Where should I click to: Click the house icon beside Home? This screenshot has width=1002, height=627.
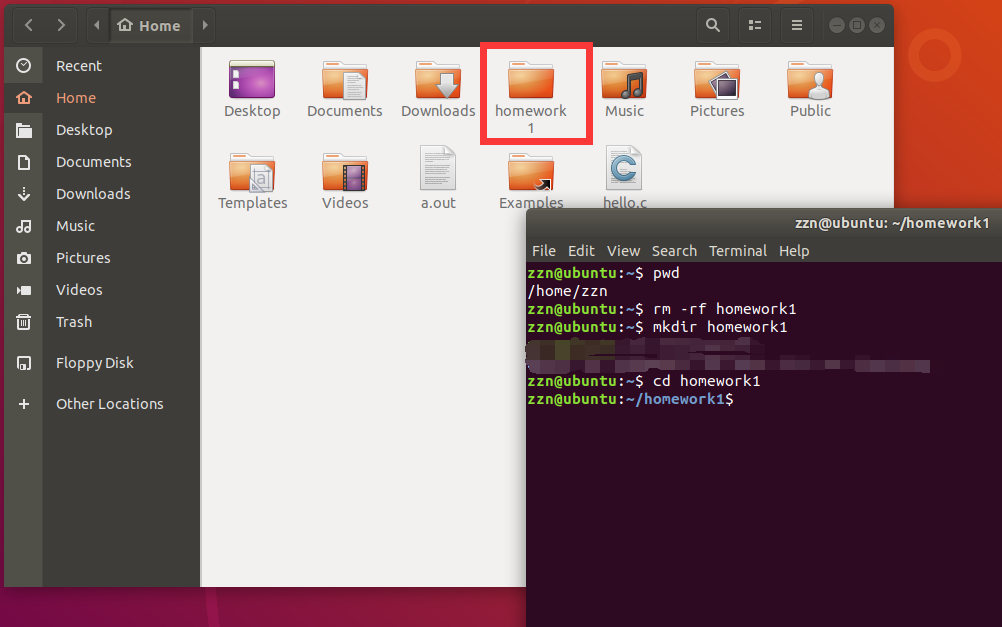coord(24,98)
